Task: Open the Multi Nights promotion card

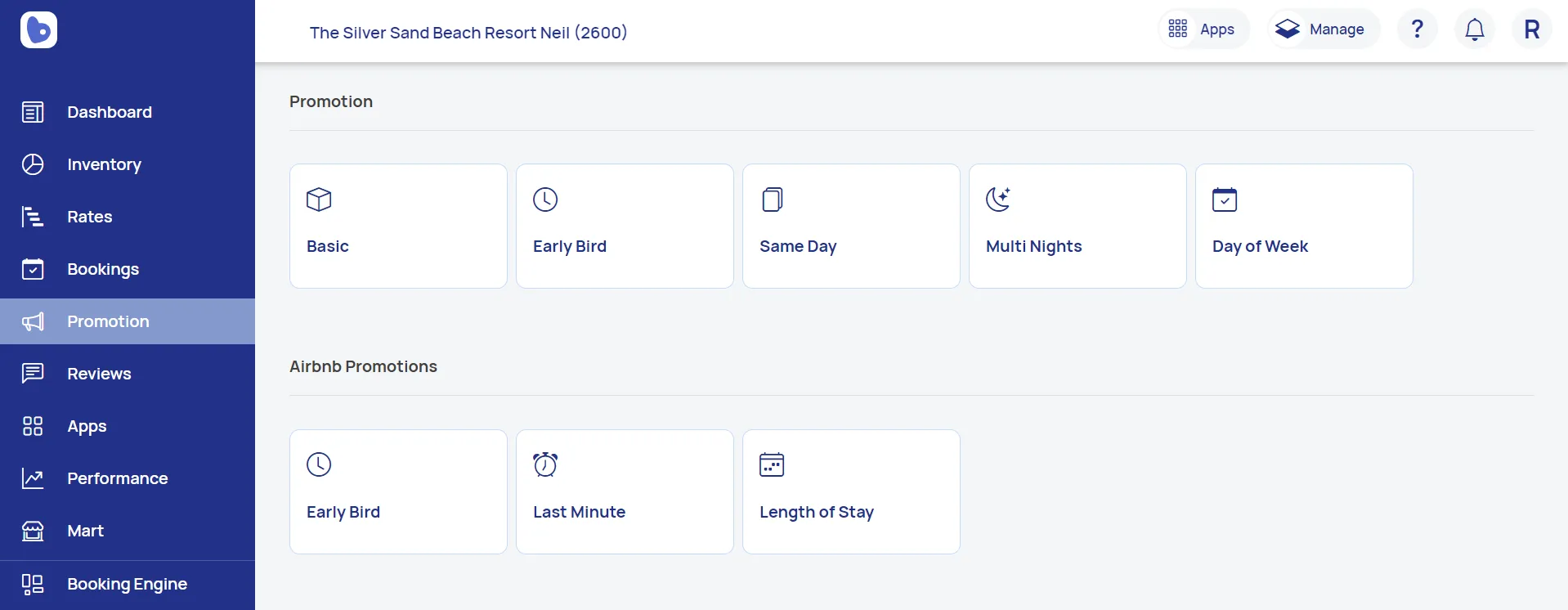Action: tap(1077, 226)
